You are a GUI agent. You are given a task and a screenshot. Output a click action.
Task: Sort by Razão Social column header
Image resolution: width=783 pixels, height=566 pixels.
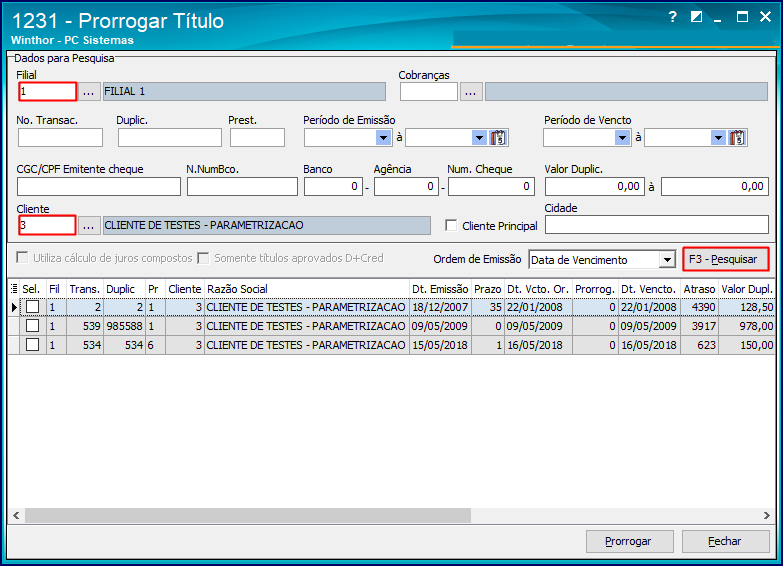pyautogui.click(x=307, y=289)
